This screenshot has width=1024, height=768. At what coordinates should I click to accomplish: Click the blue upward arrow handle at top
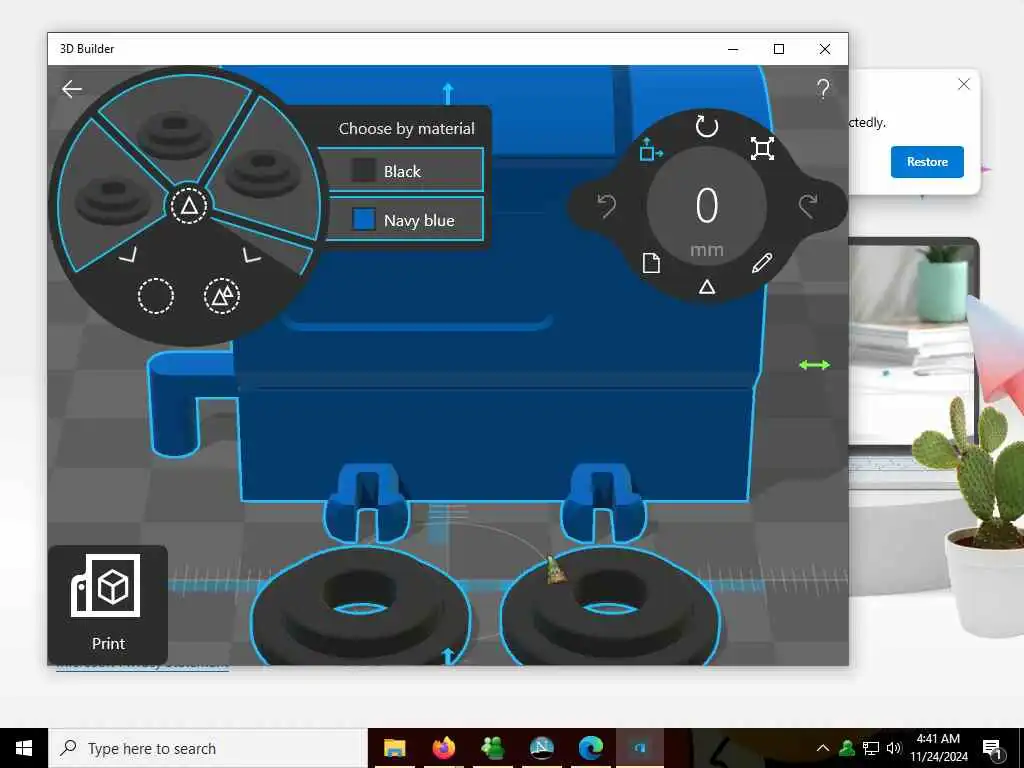[x=448, y=93]
